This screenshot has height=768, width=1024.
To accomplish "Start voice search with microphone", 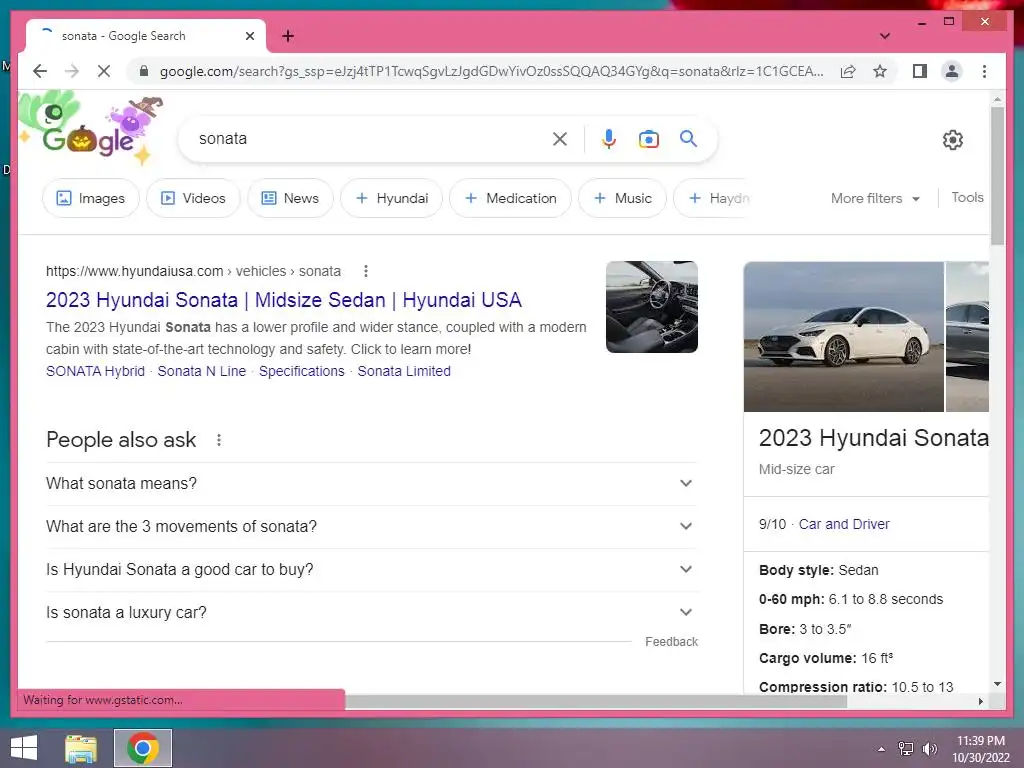I will click(x=609, y=138).
